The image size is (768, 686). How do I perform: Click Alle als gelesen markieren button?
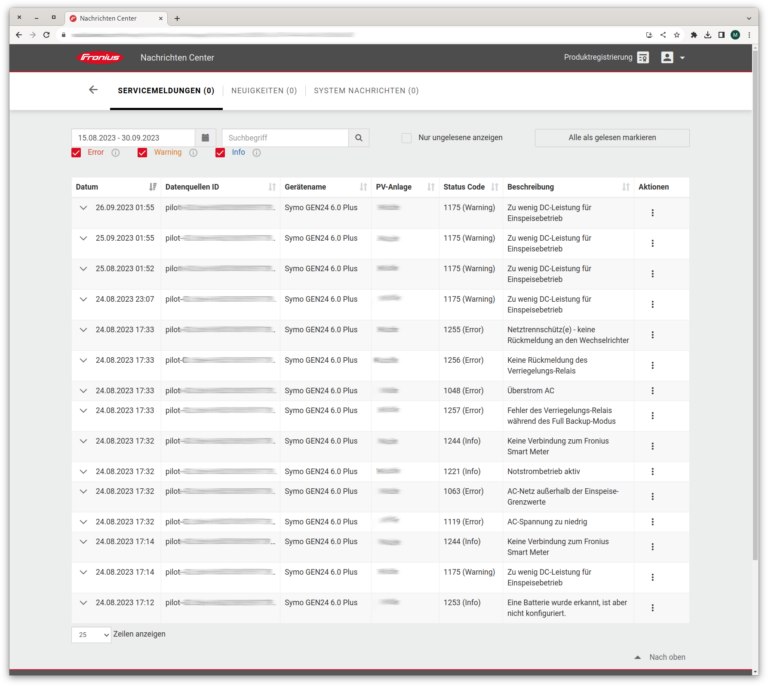tap(611, 138)
